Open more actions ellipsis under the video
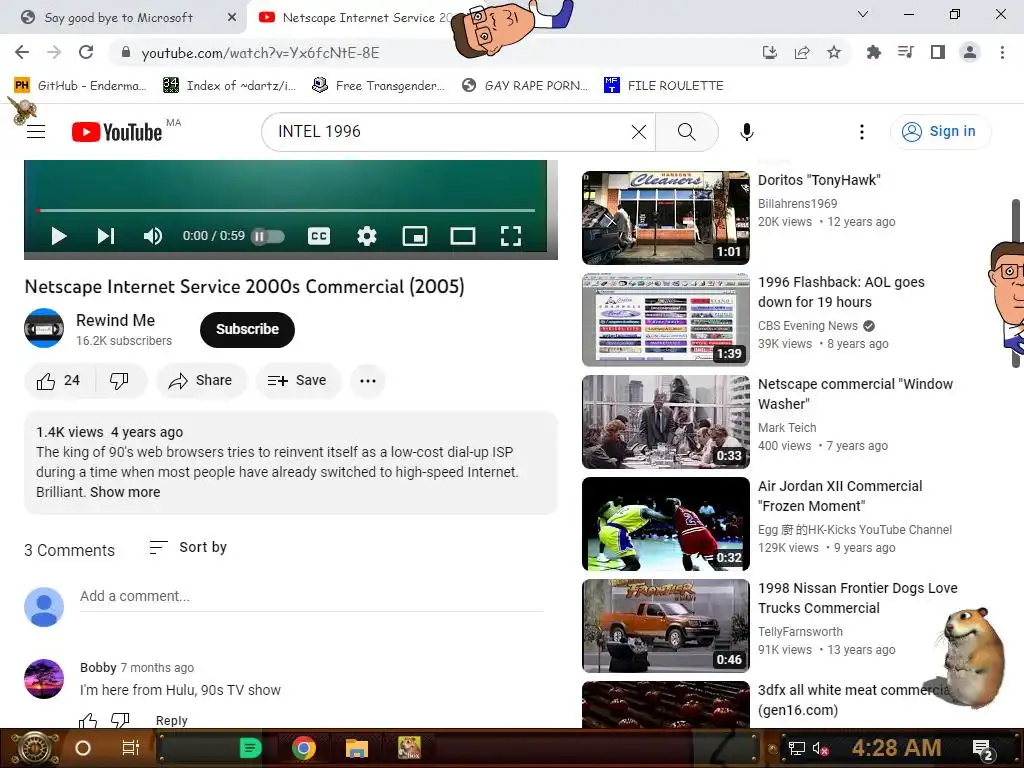 (x=368, y=381)
